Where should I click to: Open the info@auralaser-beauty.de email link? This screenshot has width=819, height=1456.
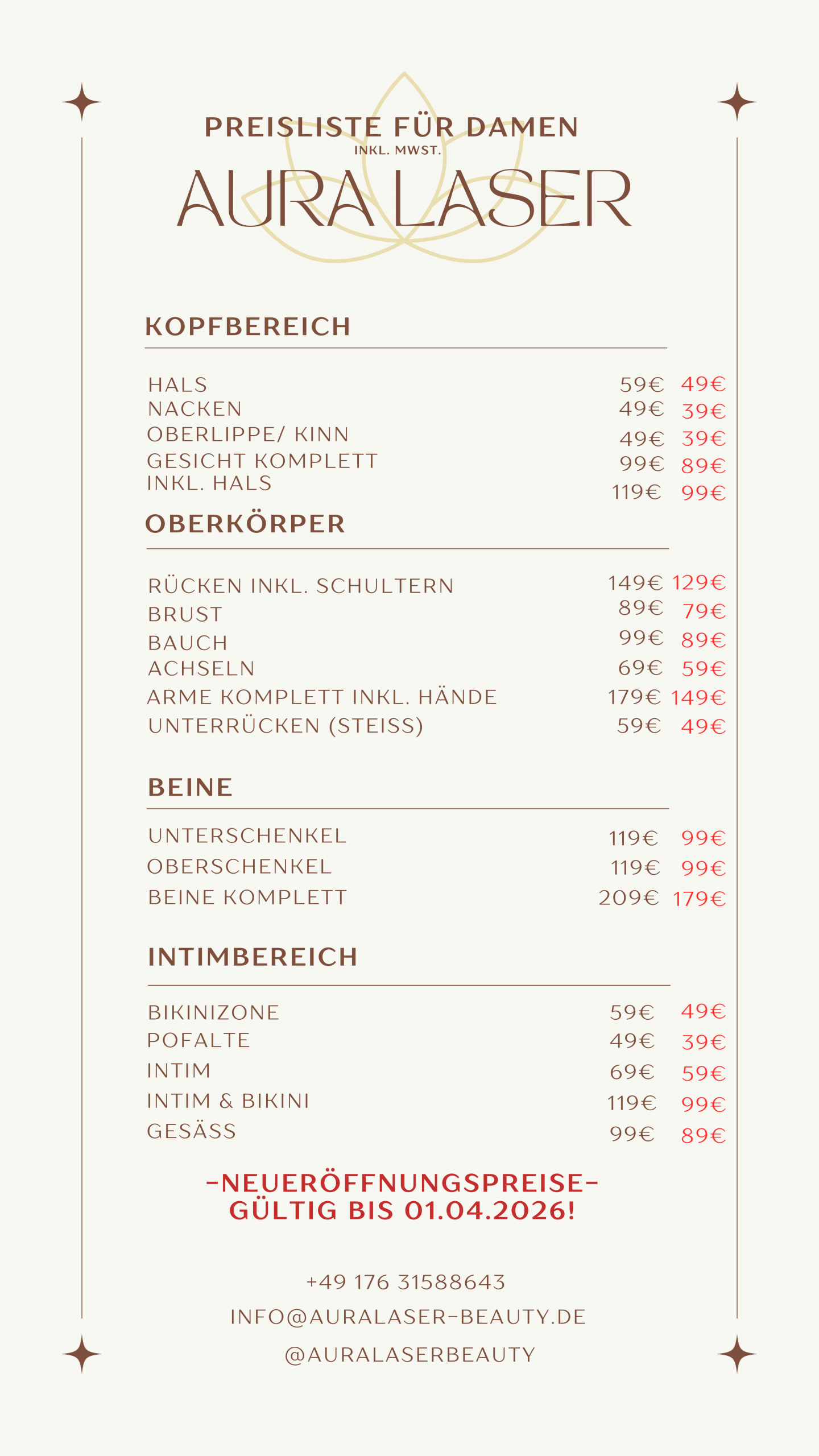[x=408, y=1317]
